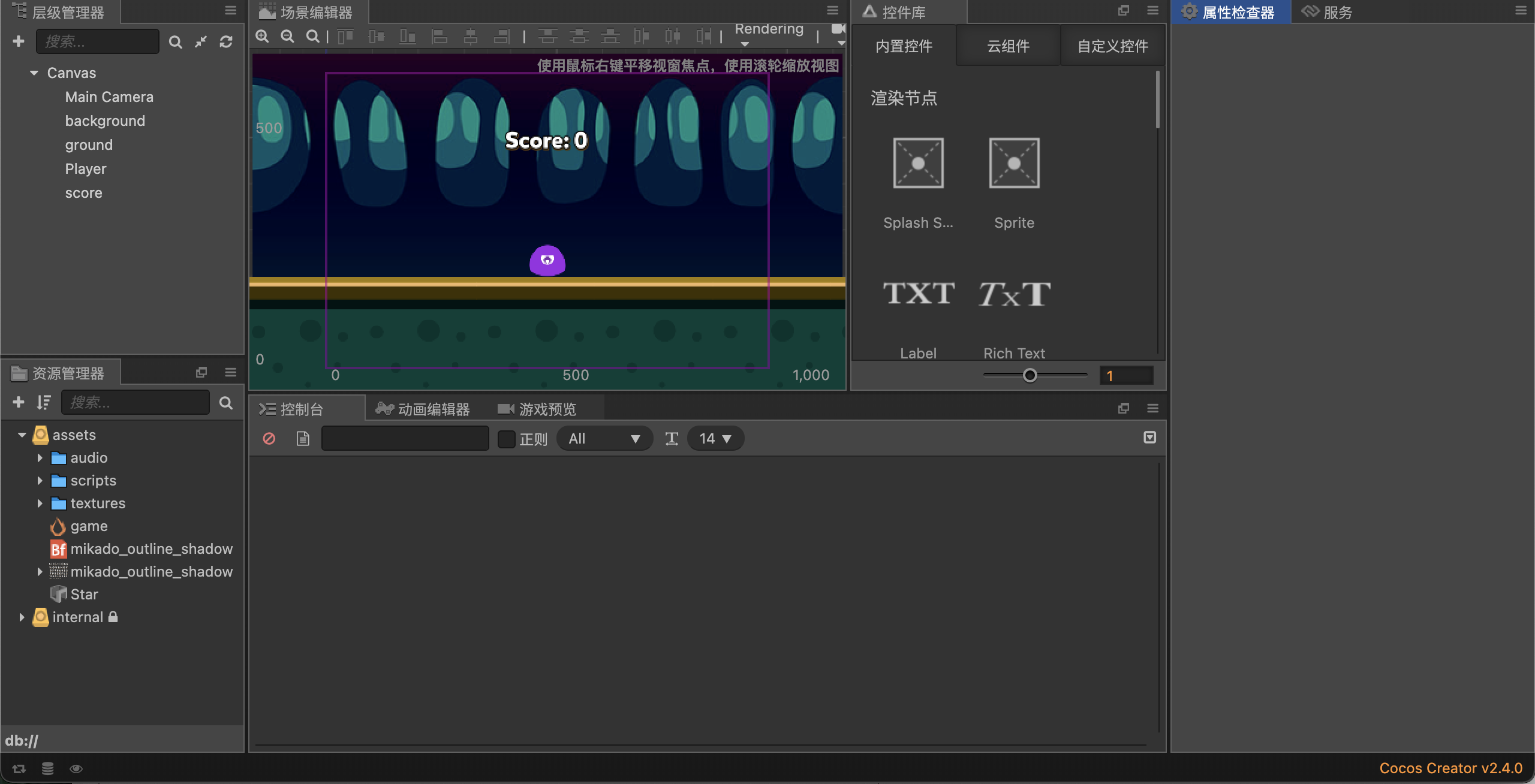Select the Player node in hierarchy

(86, 169)
